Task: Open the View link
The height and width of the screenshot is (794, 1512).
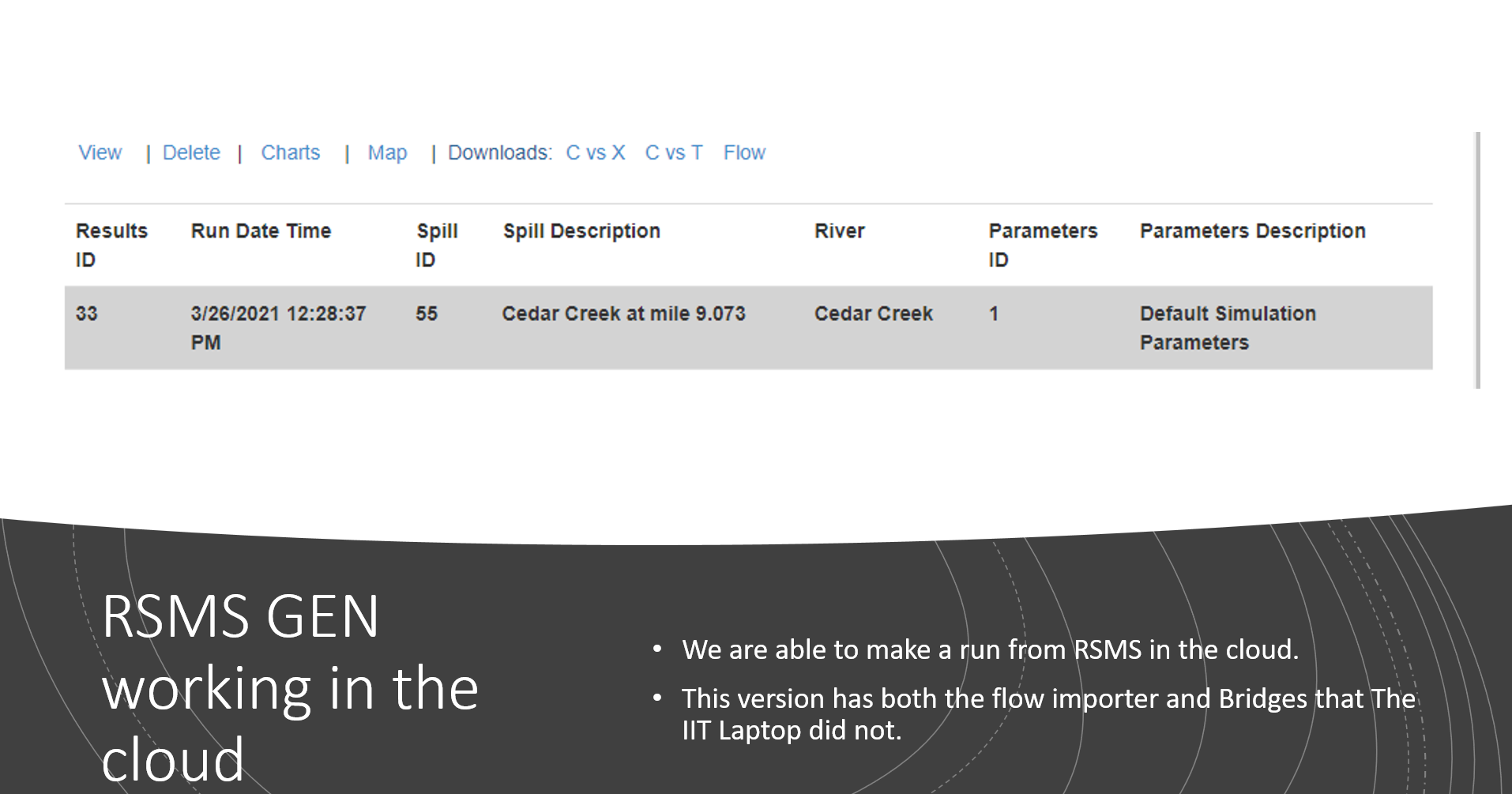Action: coord(100,152)
